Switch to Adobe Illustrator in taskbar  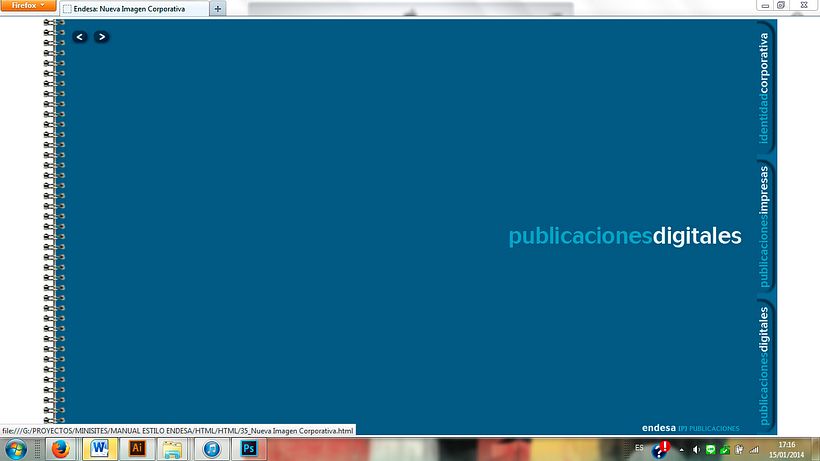click(137, 449)
